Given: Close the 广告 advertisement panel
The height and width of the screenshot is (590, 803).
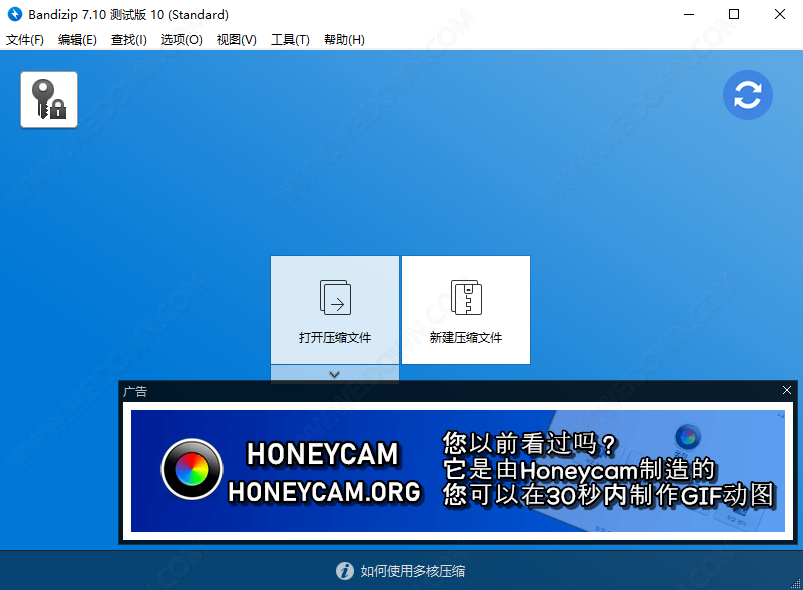Looking at the screenshot, I should [x=787, y=390].
